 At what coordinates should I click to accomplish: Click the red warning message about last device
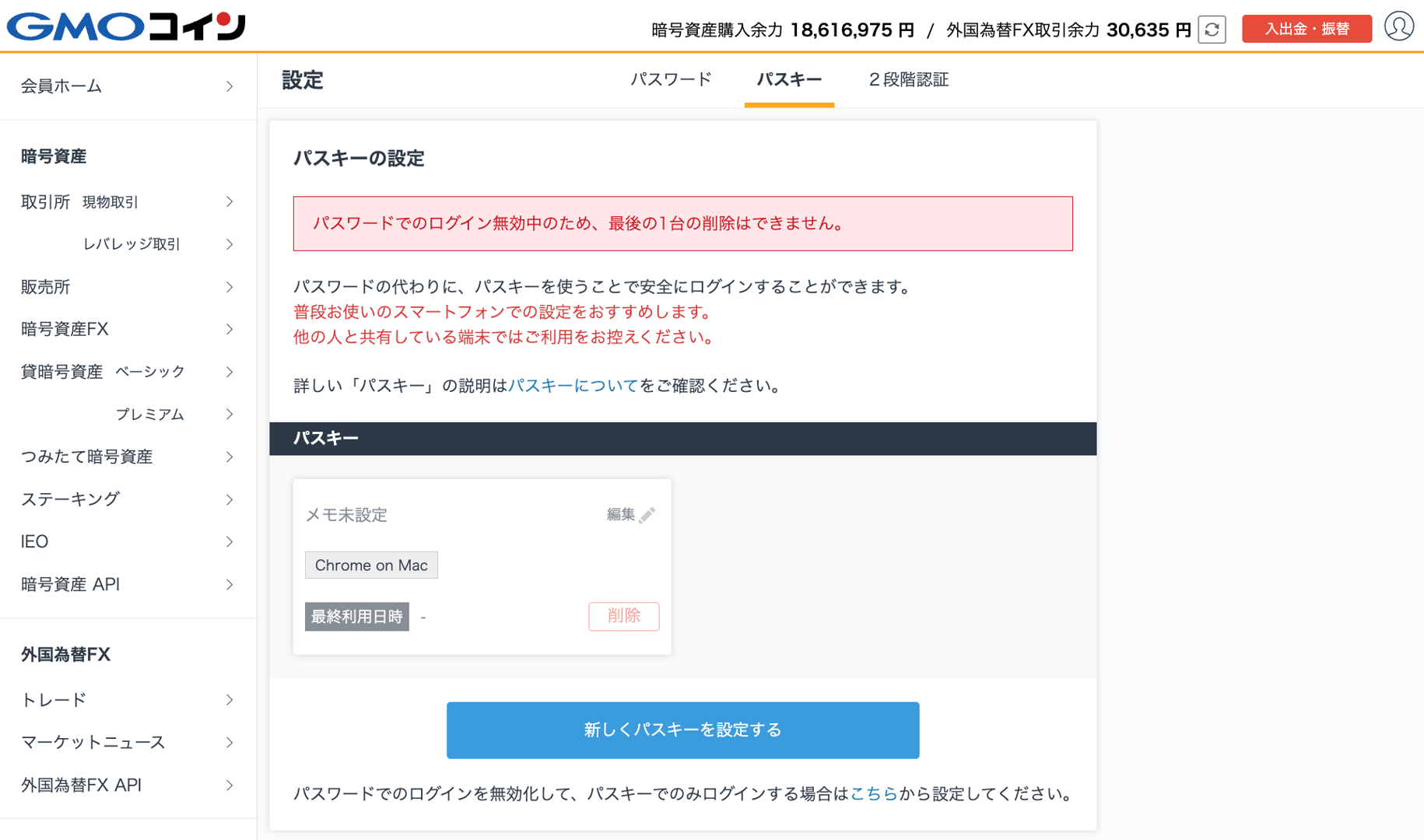[x=682, y=224]
